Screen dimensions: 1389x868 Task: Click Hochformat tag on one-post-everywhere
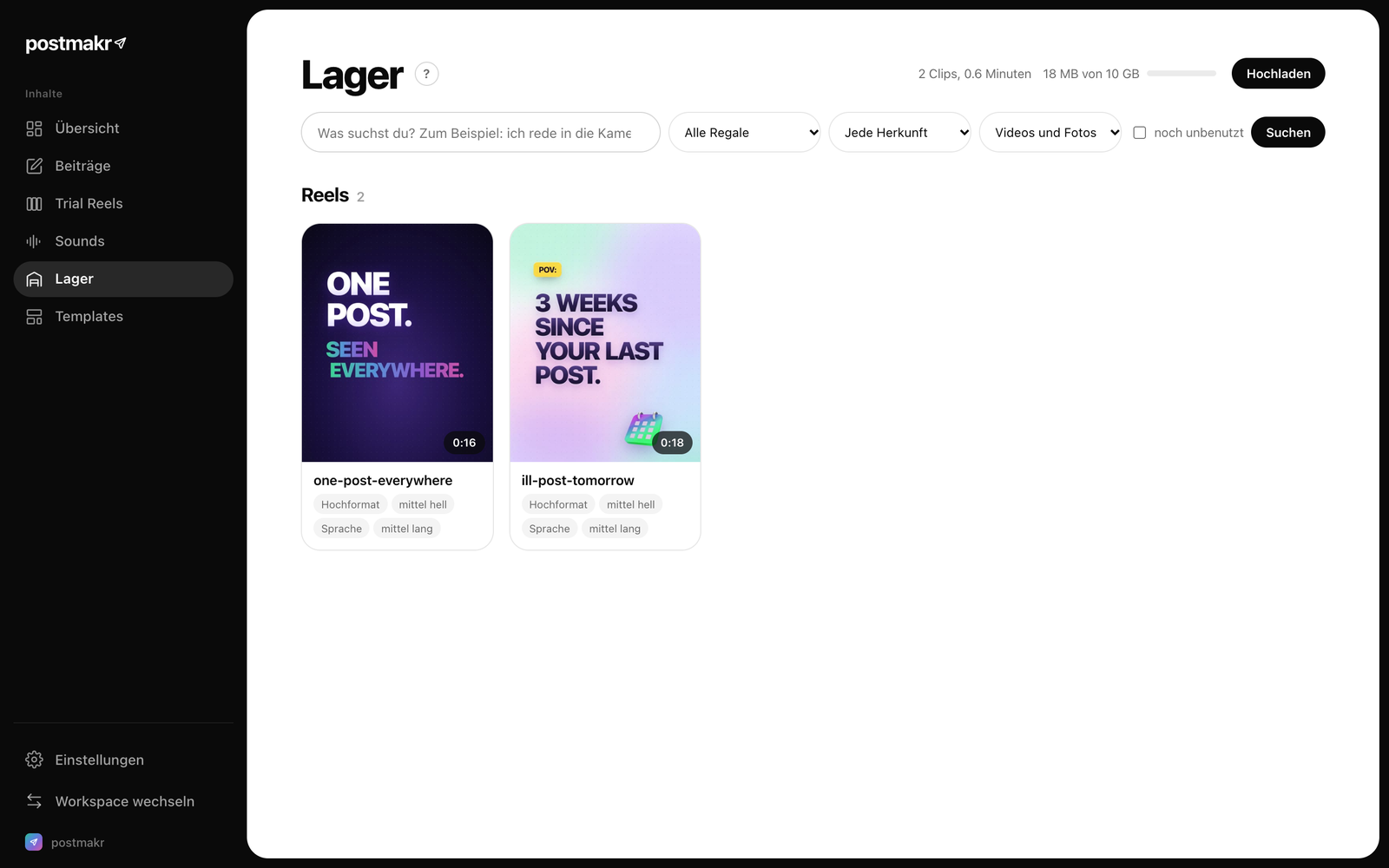(x=350, y=504)
